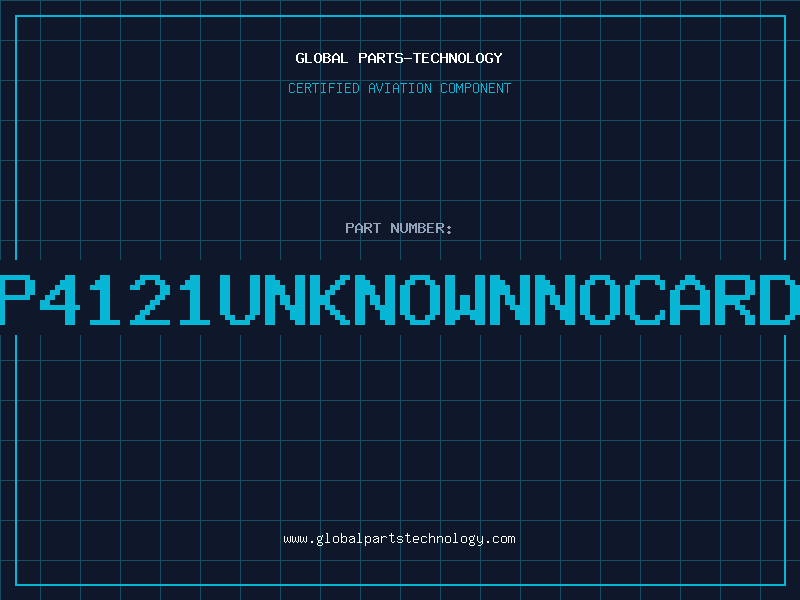This screenshot has width=800, height=600.
Task: Click the 'PART NUMBER:' label
Action: tap(399, 228)
